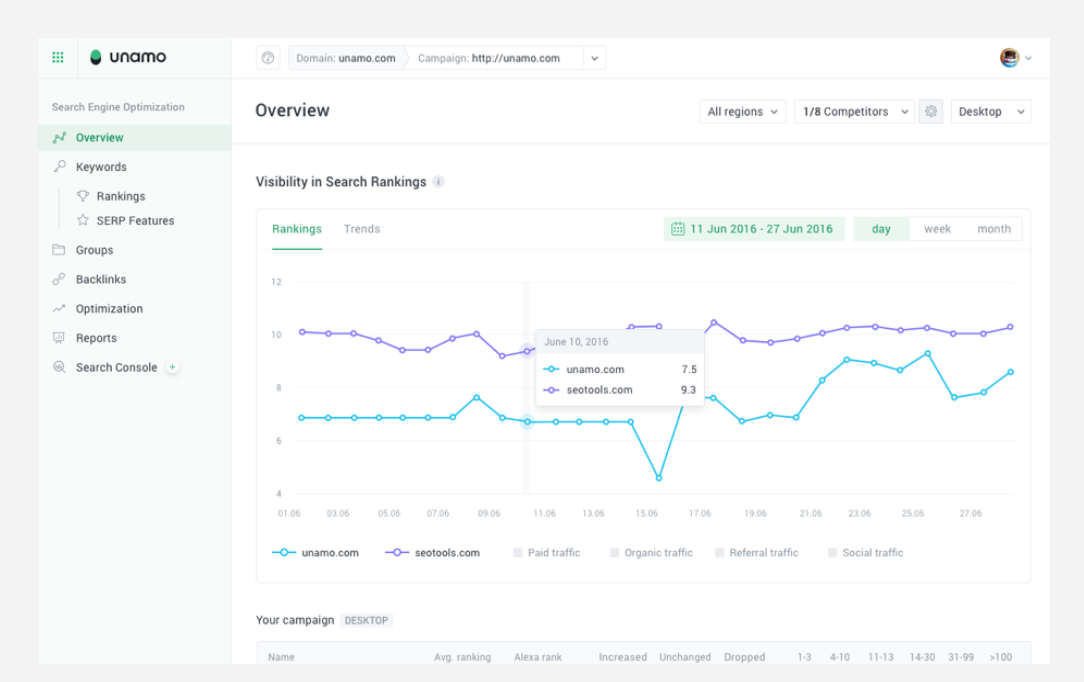Click the Optimization trend icon
Viewport: 1084px width, 682px height.
59,308
